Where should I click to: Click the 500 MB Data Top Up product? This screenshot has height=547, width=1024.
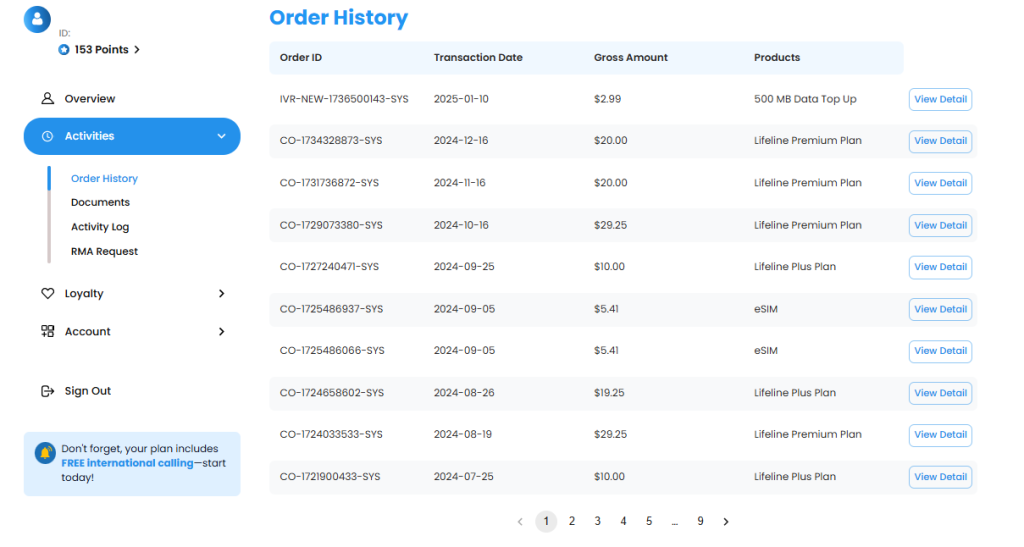point(805,99)
